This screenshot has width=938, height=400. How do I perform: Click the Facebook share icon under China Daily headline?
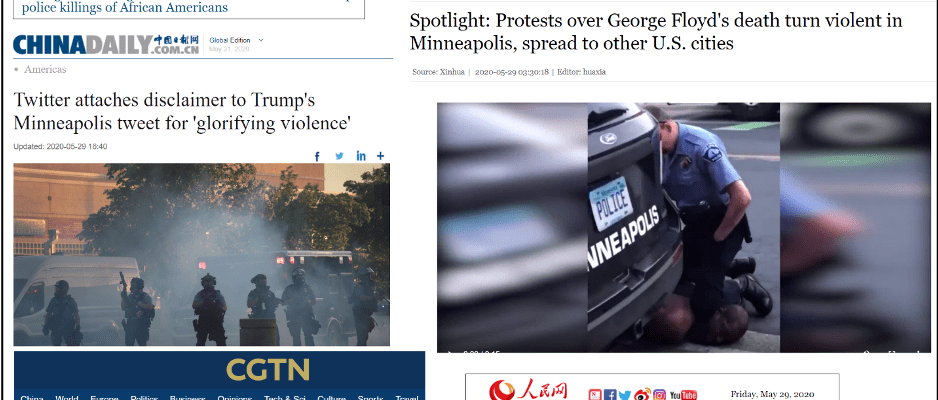point(317,156)
